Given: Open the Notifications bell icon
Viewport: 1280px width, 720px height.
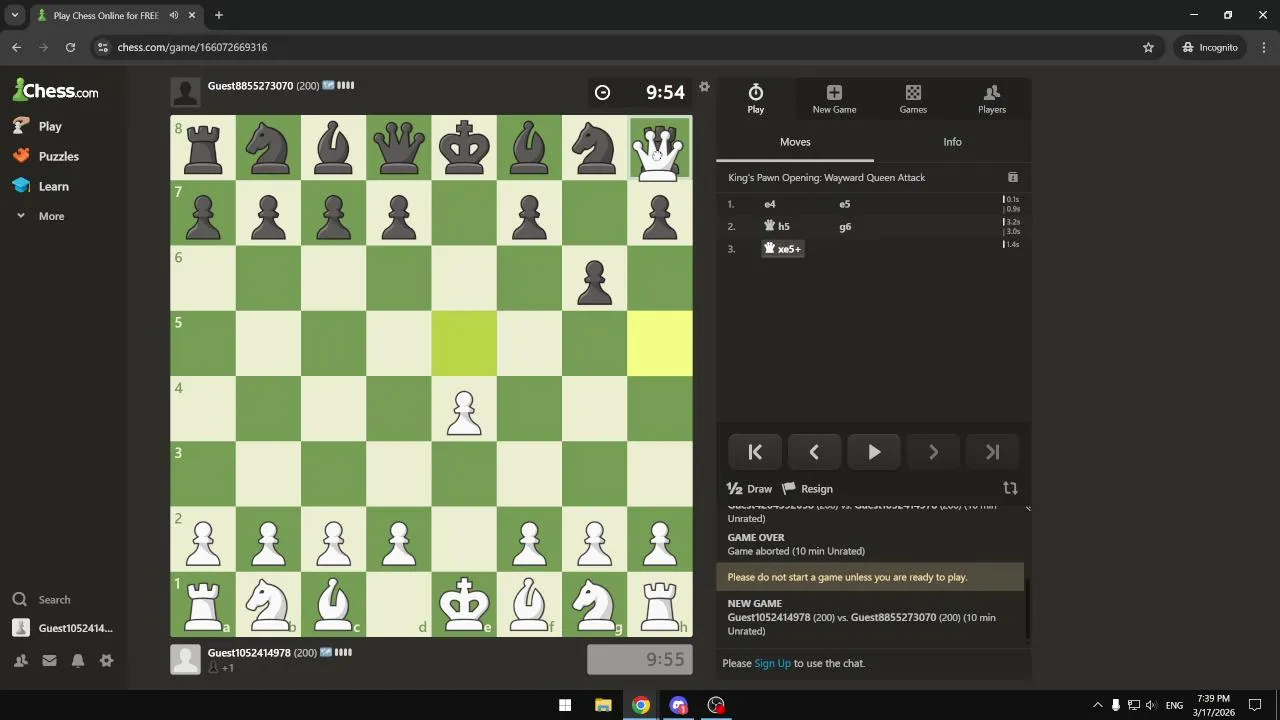Looking at the screenshot, I should point(78,660).
